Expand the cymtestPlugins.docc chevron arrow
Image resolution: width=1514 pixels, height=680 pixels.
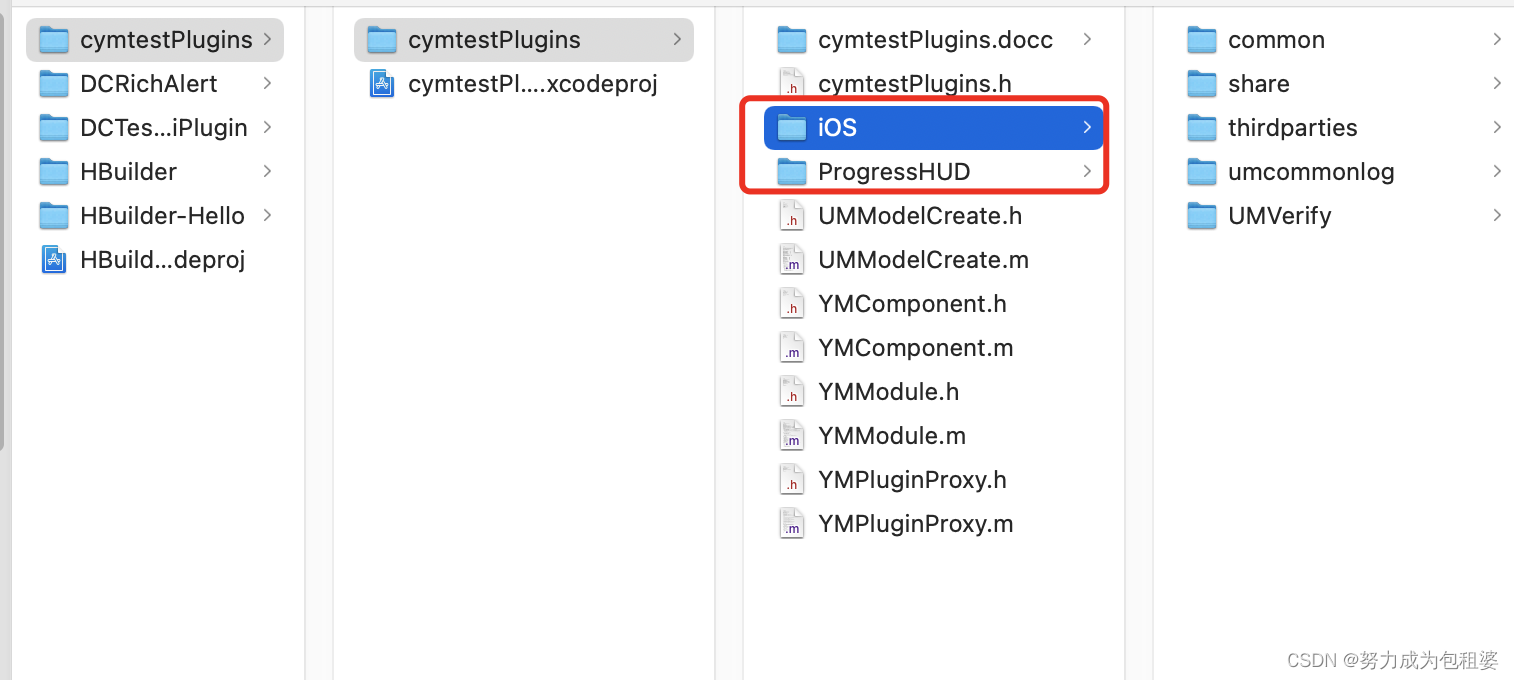click(1087, 40)
